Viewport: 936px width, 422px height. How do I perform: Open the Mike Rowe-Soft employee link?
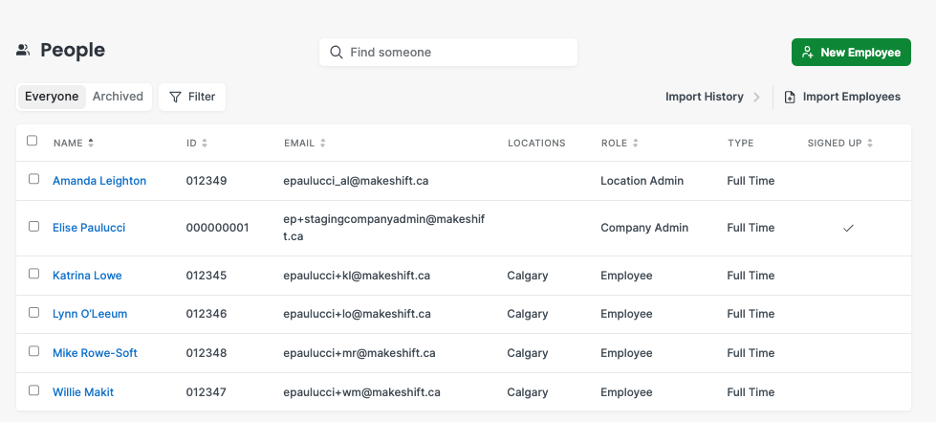click(95, 353)
